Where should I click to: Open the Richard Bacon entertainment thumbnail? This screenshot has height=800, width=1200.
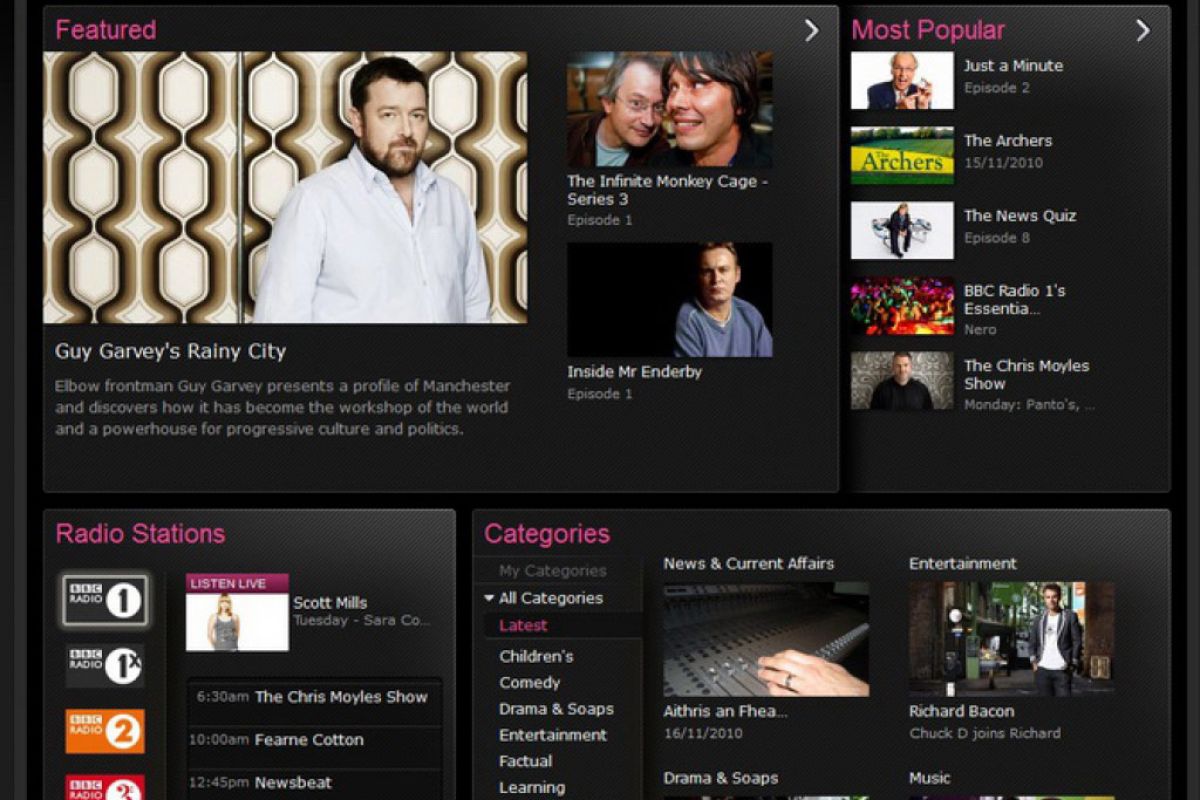(x=1011, y=639)
